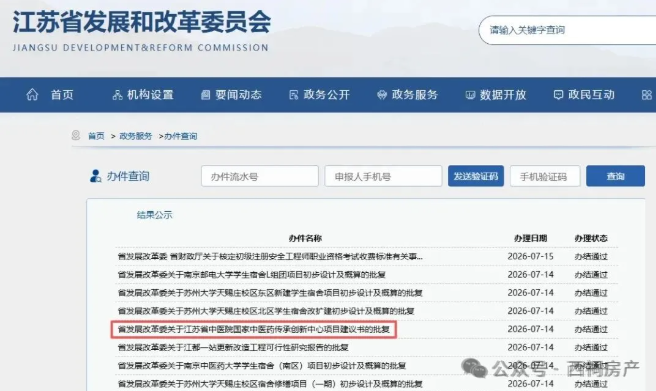Viewport: 656px width, 391px height.
Task: Open the 要闻动态 navigation menu
Action: [x=238, y=95]
